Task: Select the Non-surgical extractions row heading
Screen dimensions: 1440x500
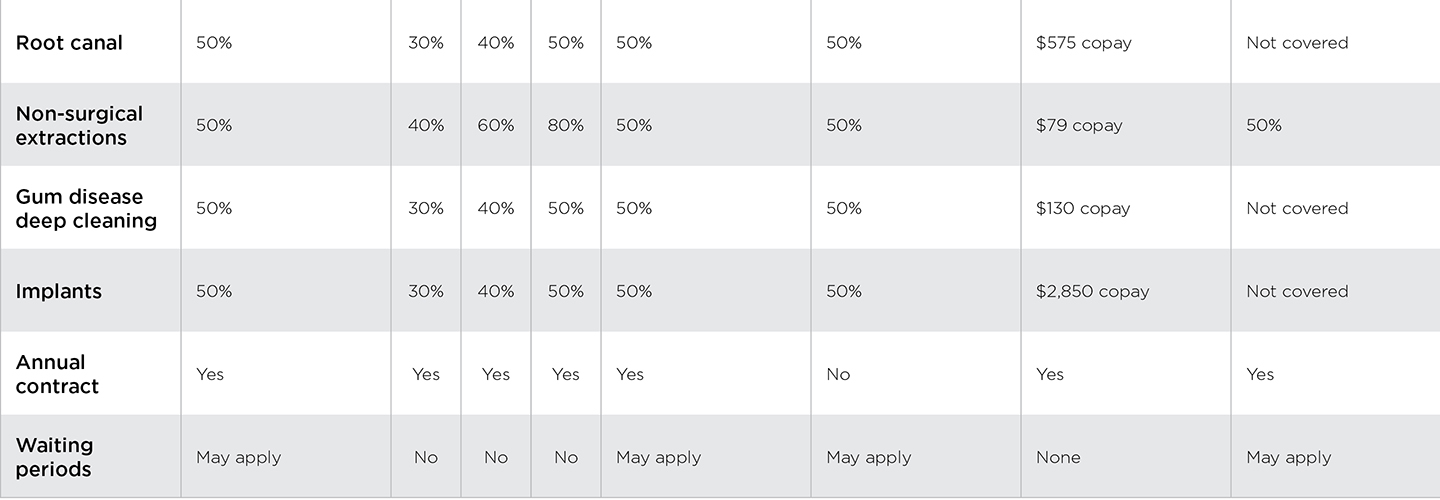Action: click(79, 126)
